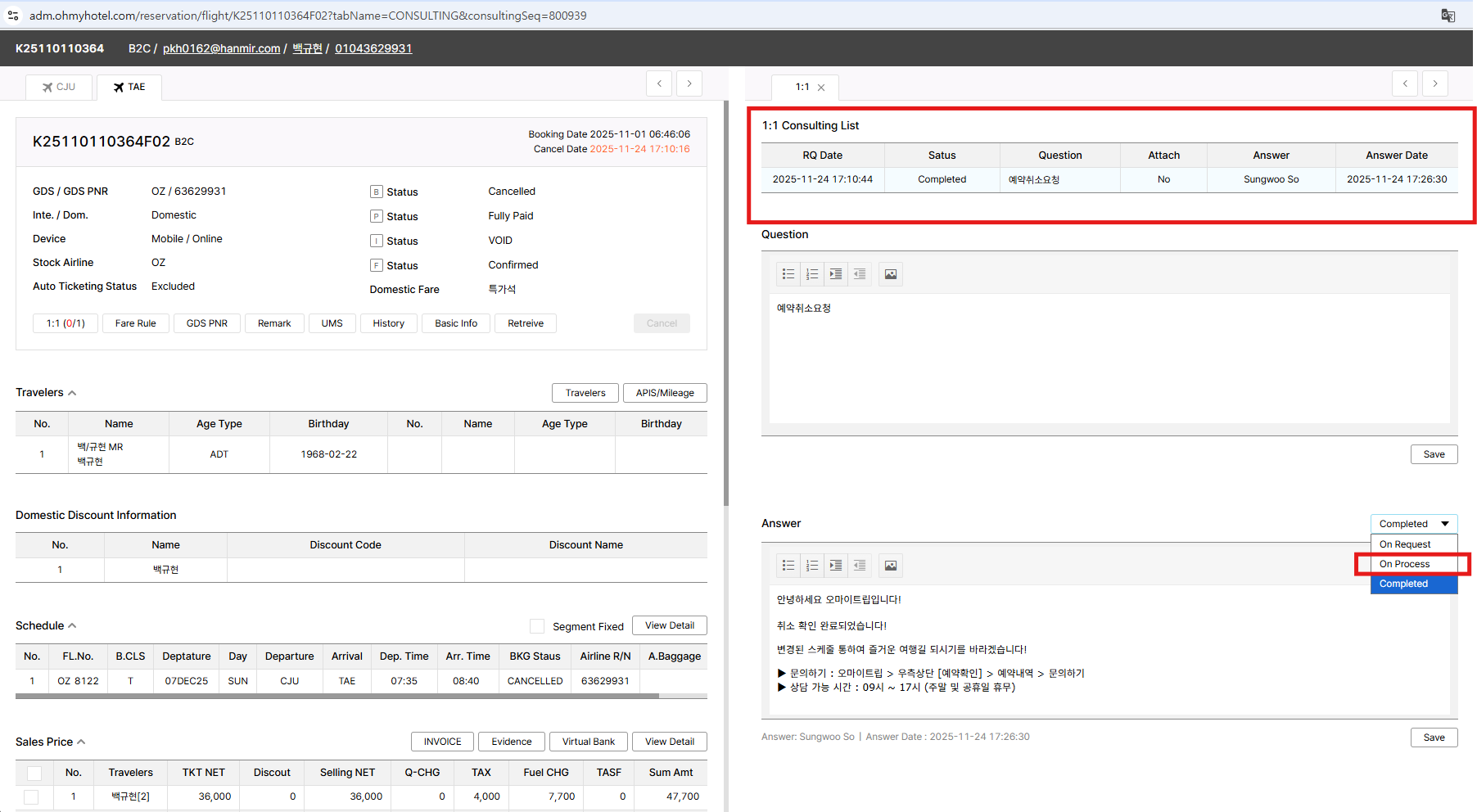The height and width of the screenshot is (812, 1477).
Task: Tick checkbox for sales price row 1
Action: (x=31, y=796)
